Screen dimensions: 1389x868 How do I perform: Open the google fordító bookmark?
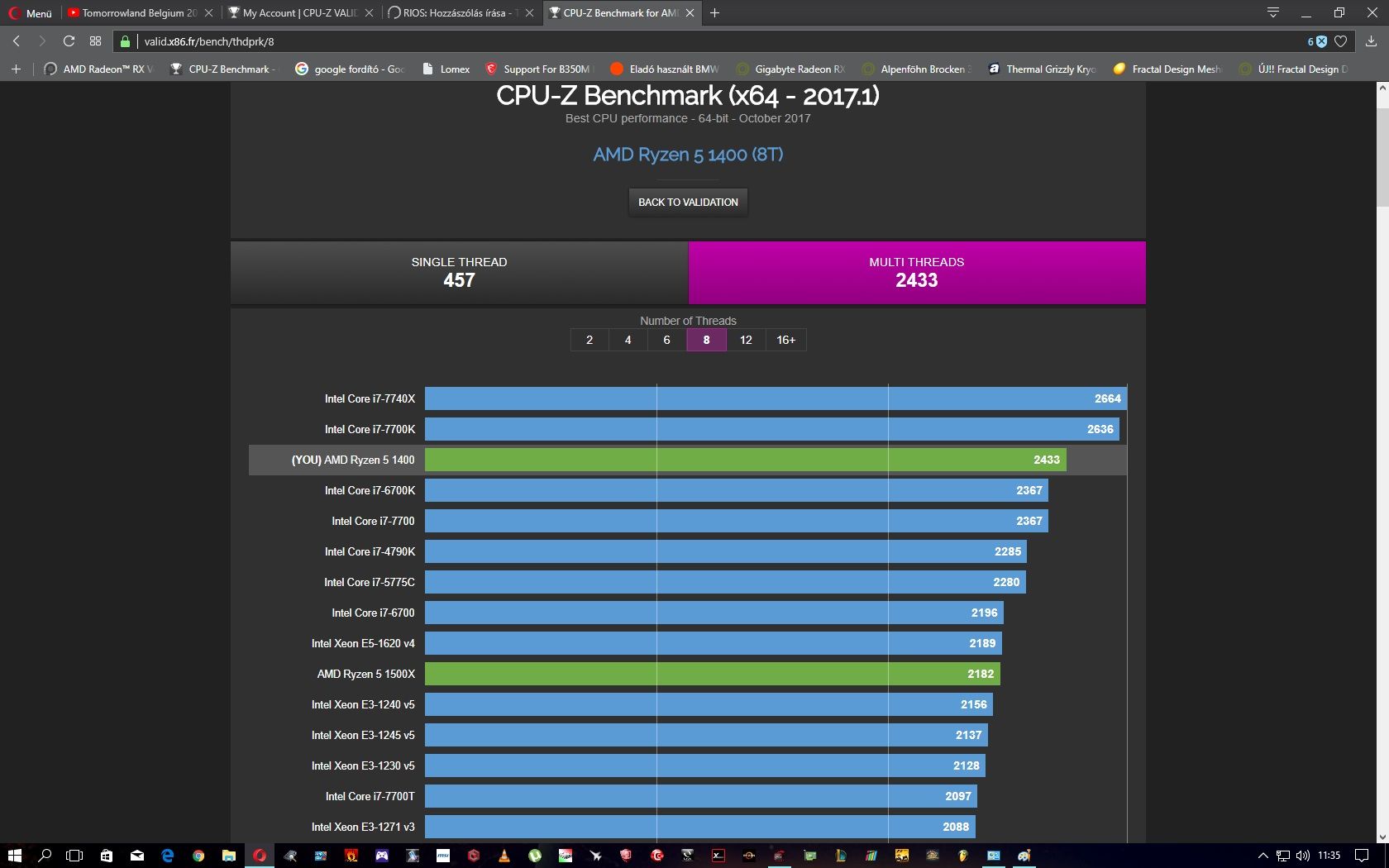350,69
